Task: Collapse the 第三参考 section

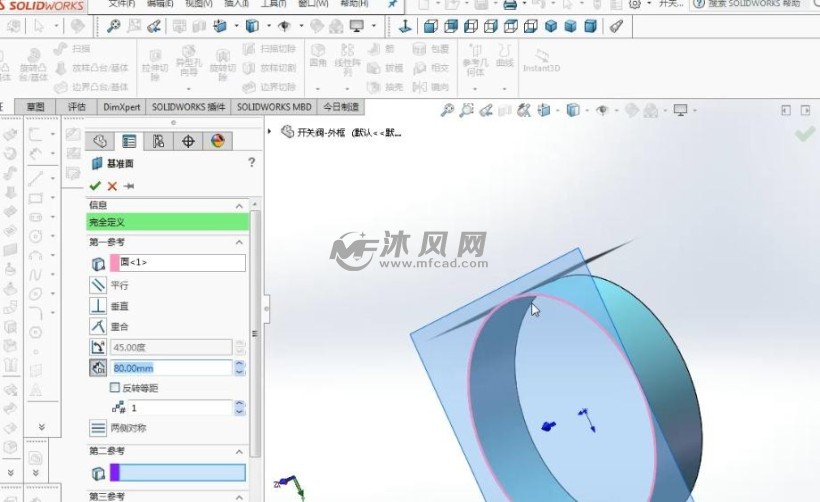Action: click(239, 497)
